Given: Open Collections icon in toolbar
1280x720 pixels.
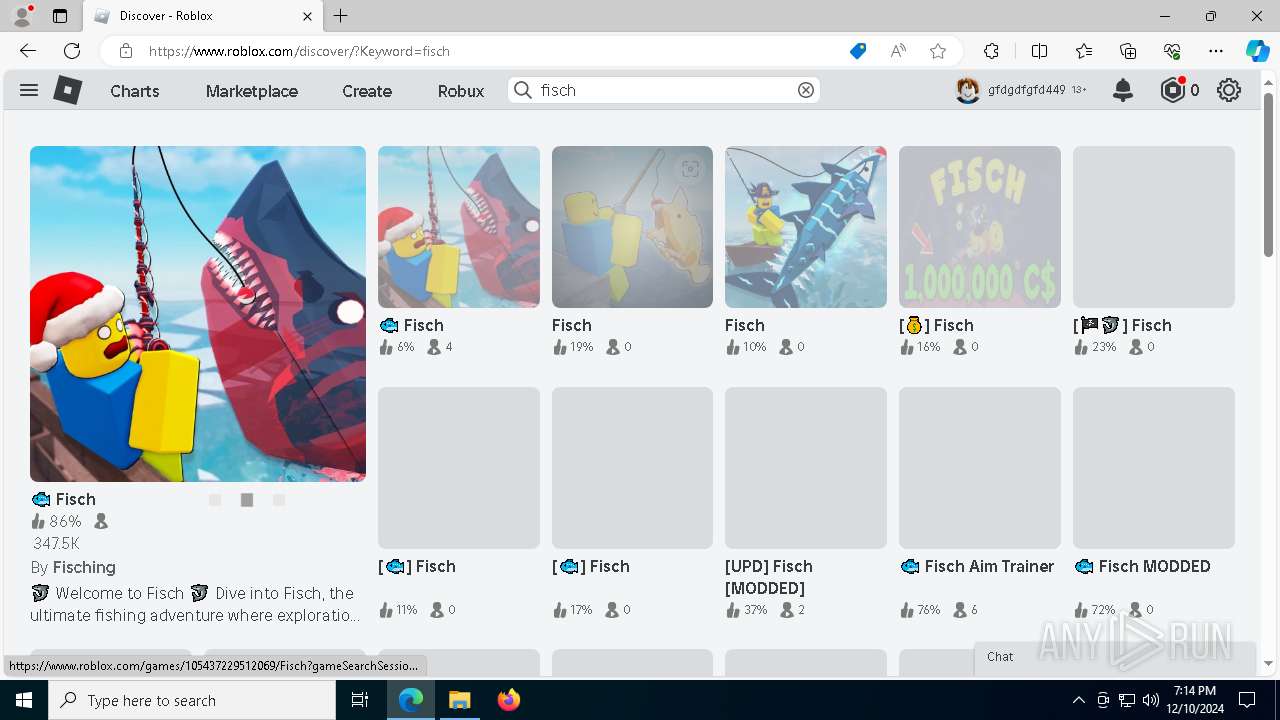Looking at the screenshot, I should coord(1128,51).
